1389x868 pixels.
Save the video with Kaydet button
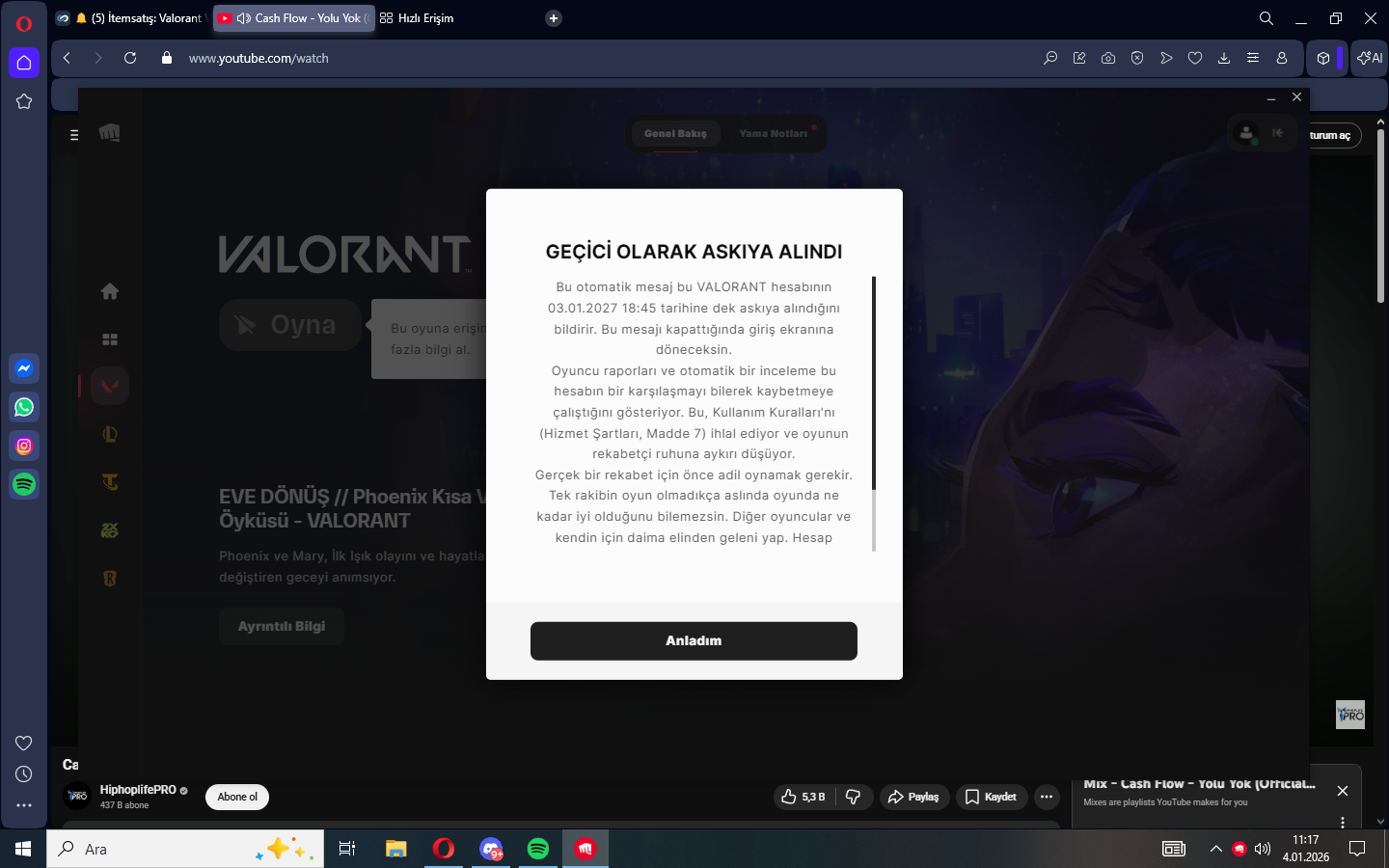pyautogui.click(x=992, y=797)
